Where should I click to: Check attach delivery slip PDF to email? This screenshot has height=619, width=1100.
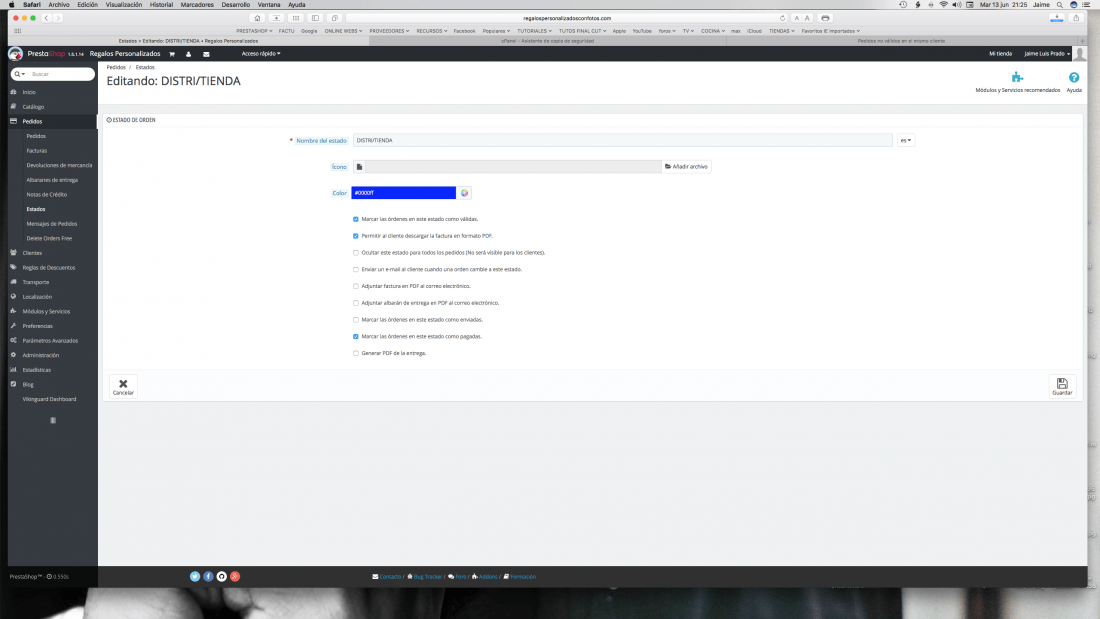click(356, 303)
